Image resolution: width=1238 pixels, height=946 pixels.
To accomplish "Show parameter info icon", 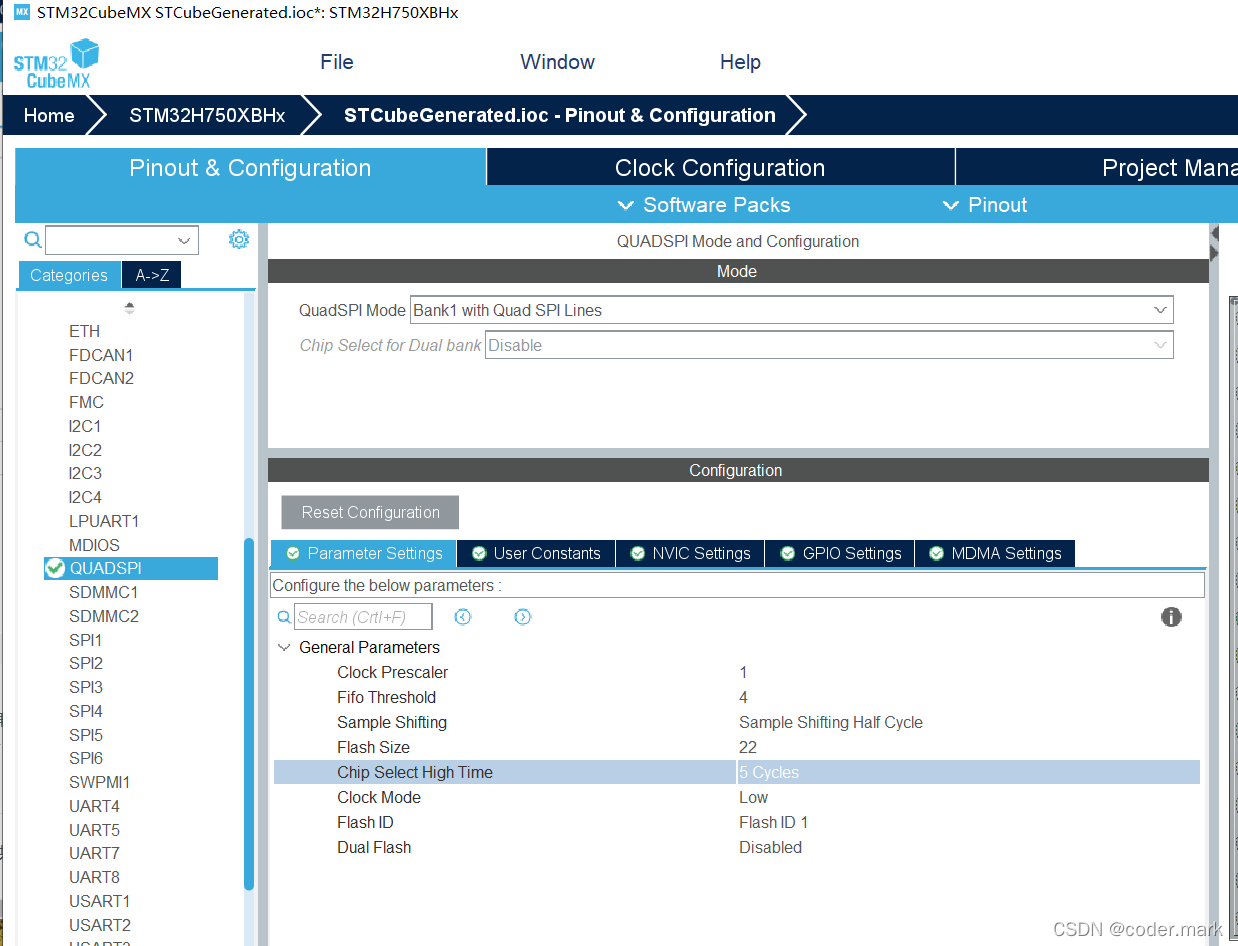I will click(1171, 617).
